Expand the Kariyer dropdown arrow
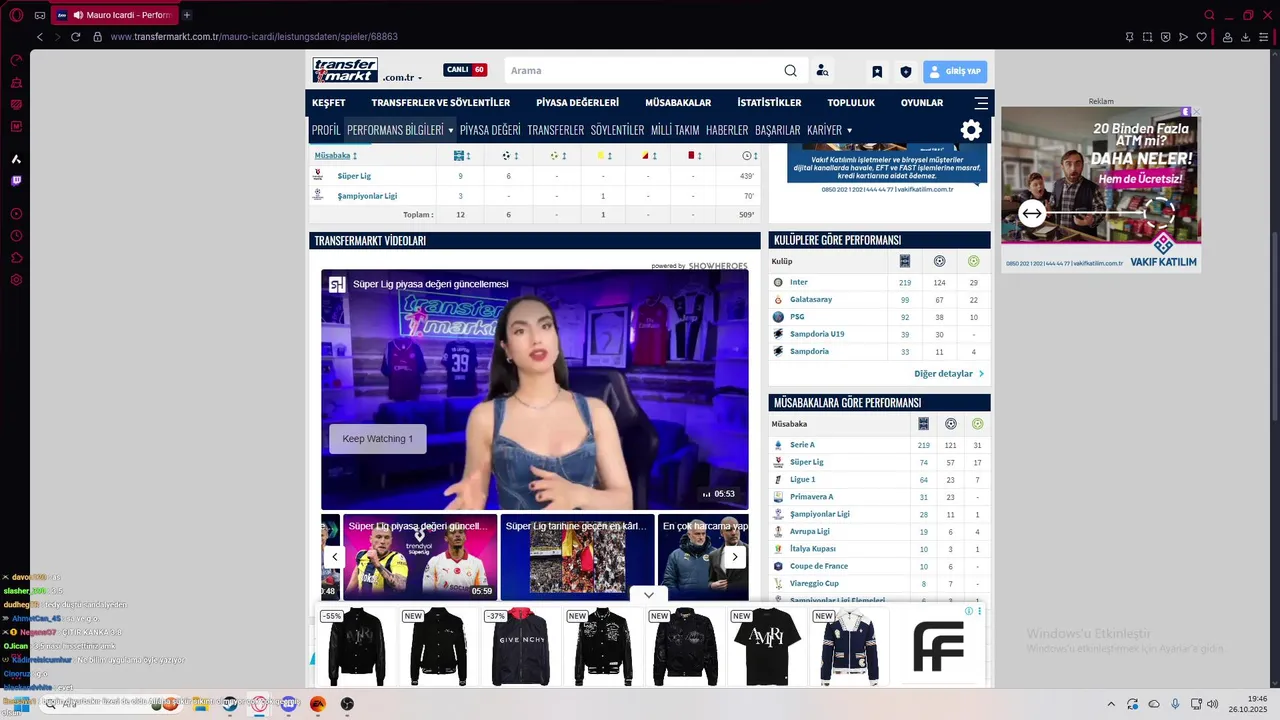This screenshot has height=720, width=1280. 850,131
